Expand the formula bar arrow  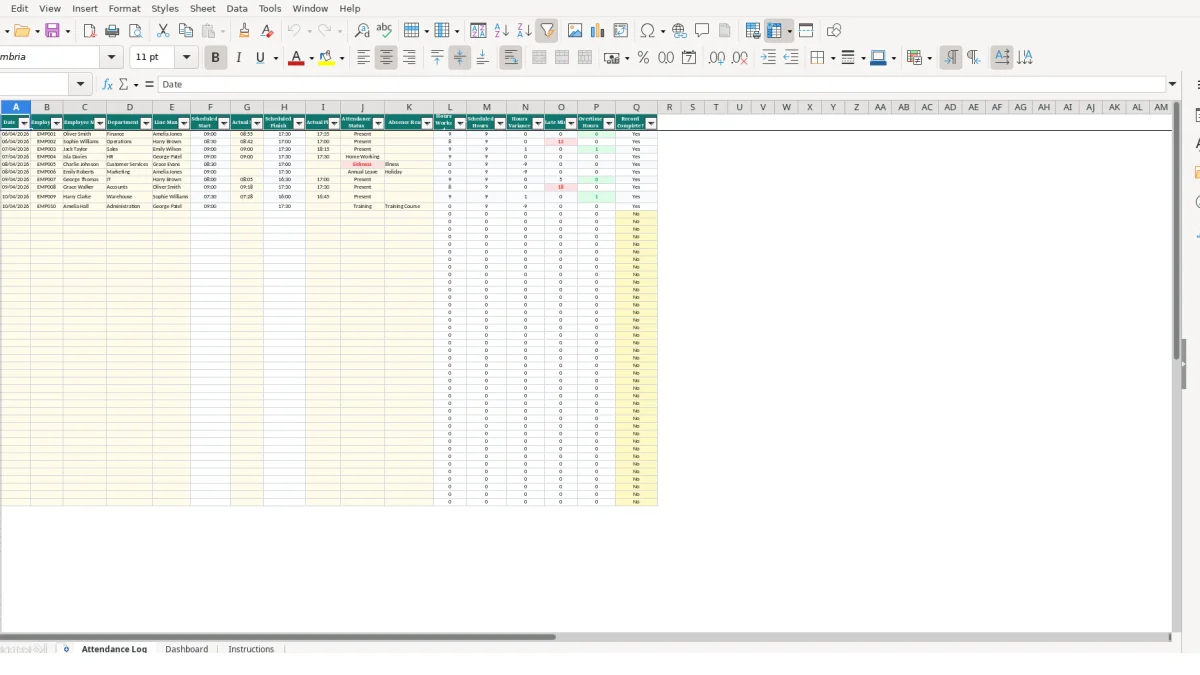coord(1173,85)
